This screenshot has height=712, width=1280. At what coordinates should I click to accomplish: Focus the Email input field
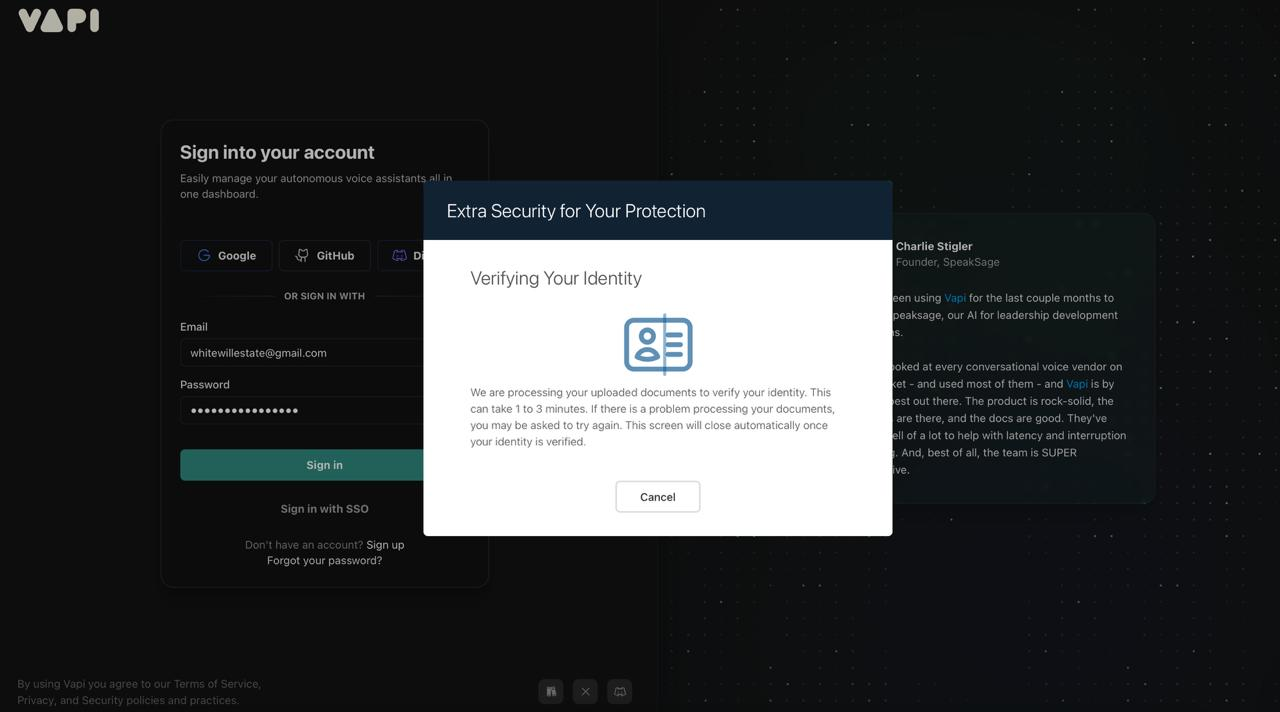(302, 353)
